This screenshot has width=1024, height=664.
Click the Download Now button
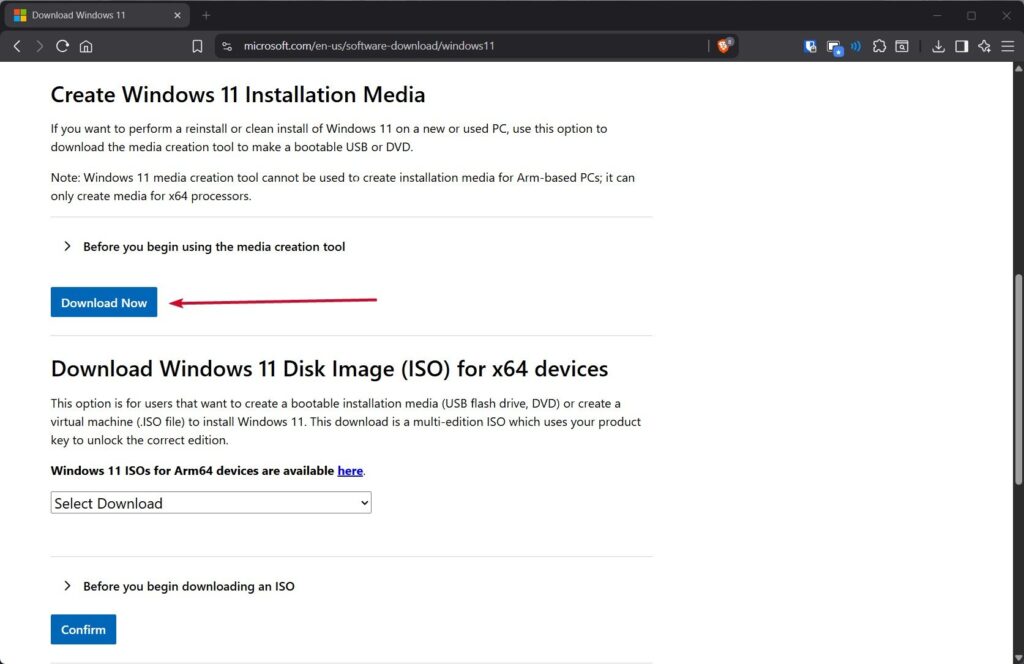click(x=103, y=302)
